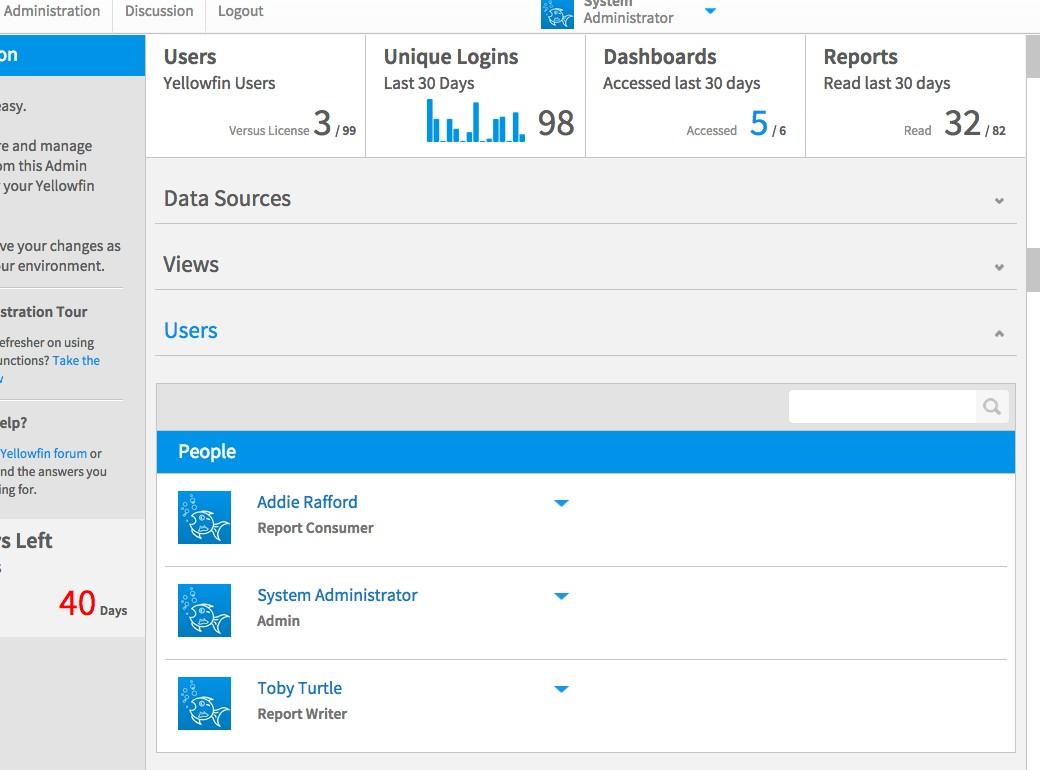Open the dropdown arrow beside Addie Rafford

point(561,503)
